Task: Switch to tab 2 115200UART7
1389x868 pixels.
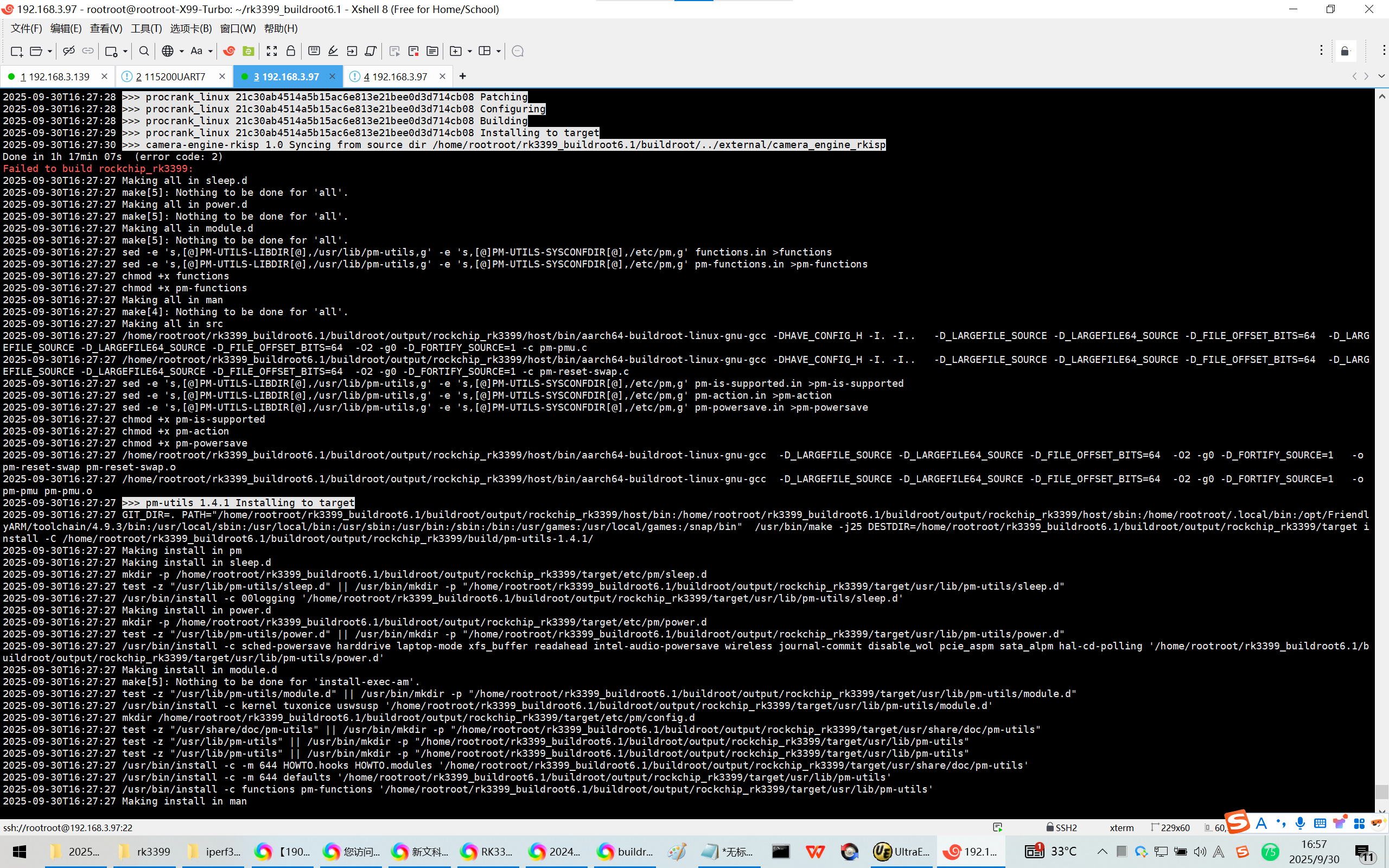Action: [171, 76]
